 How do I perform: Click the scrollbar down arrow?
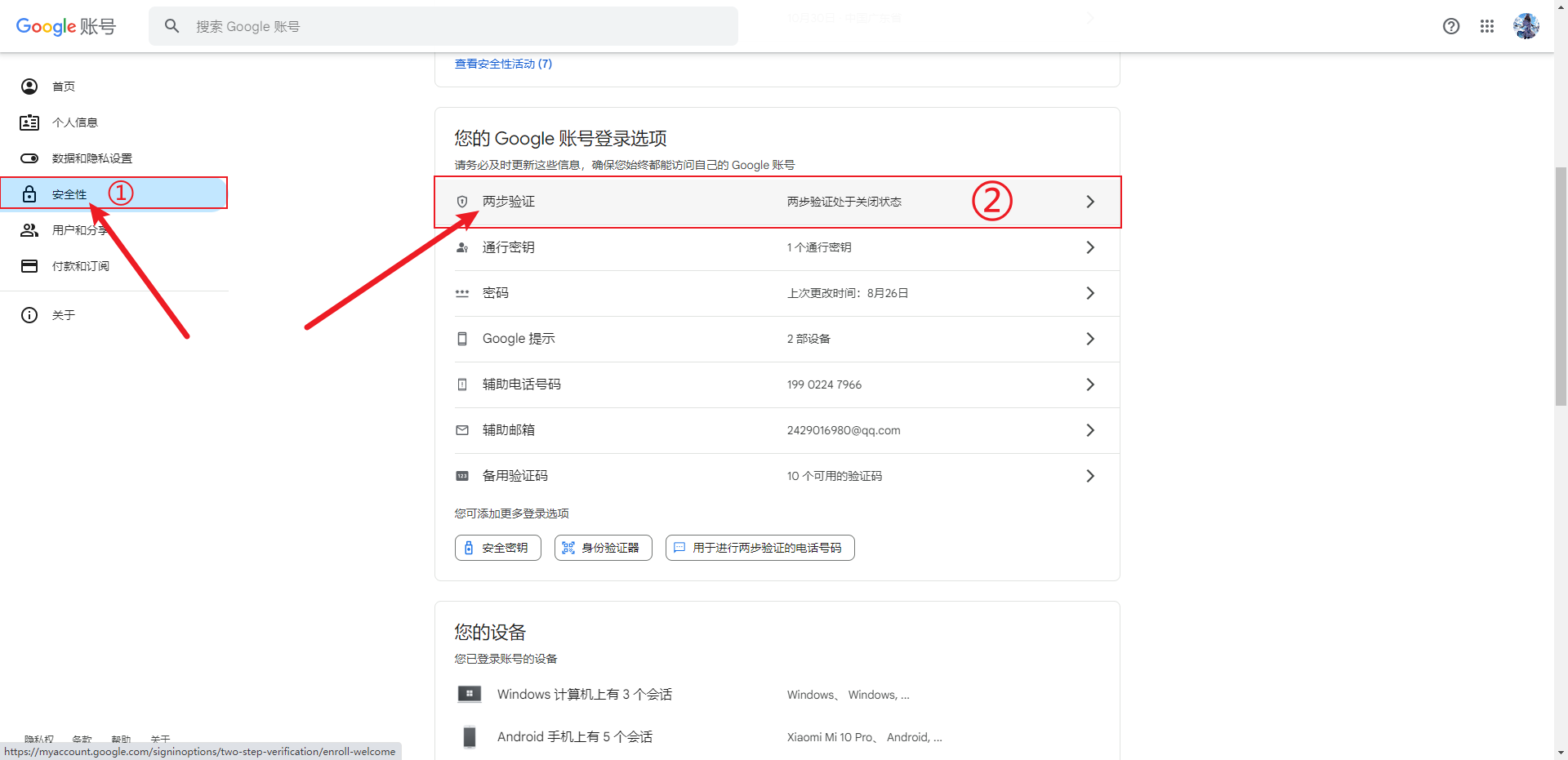1561,753
